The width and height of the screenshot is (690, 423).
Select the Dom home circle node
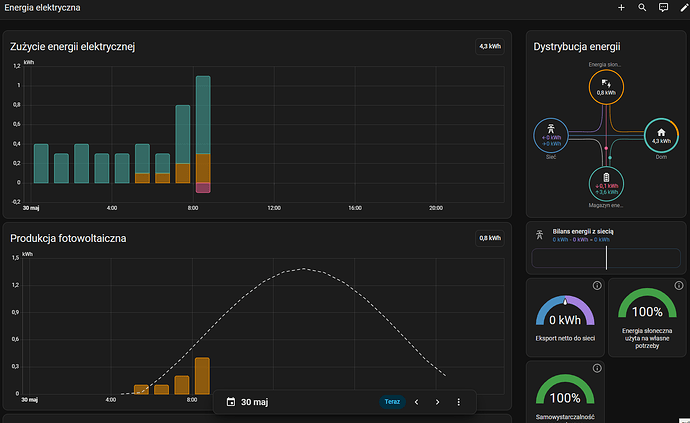click(x=661, y=136)
